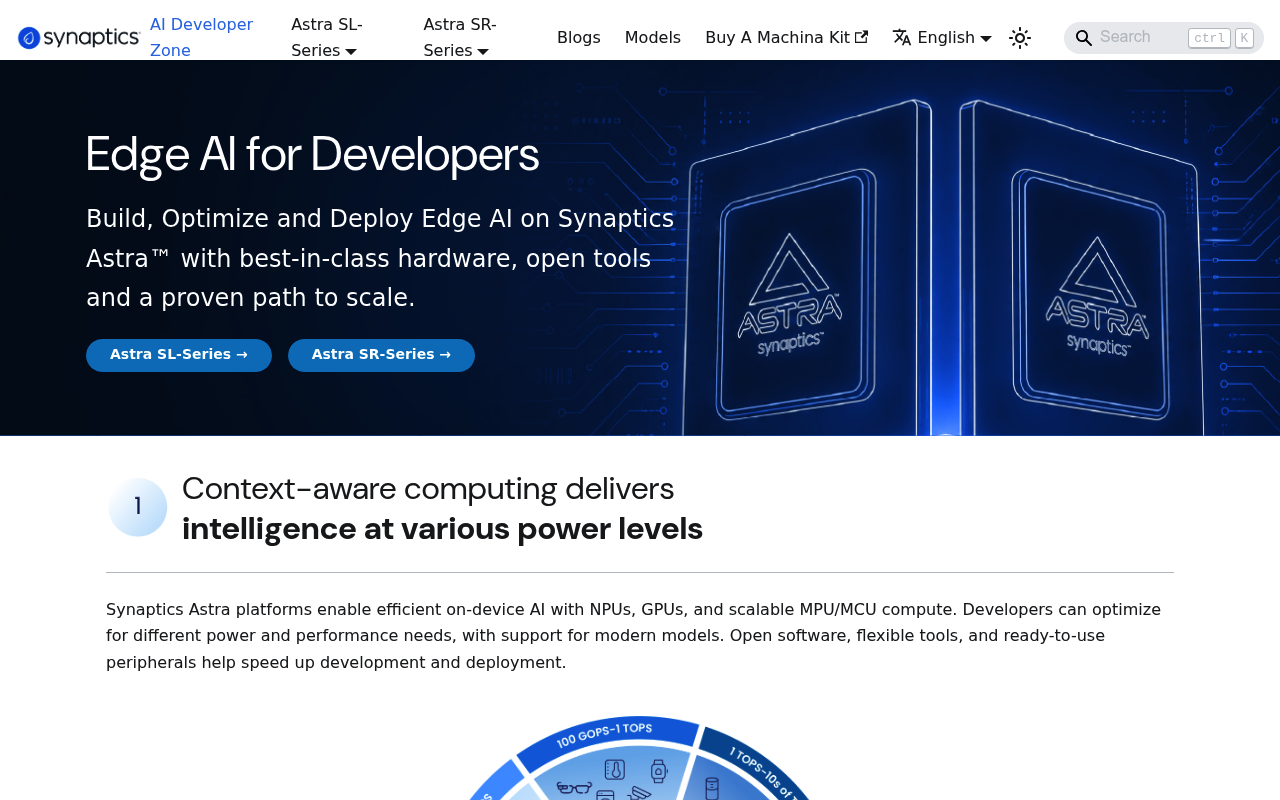Open the Buy A Machina Kit link
Viewport: 1280px width, 800px height.
[786, 38]
